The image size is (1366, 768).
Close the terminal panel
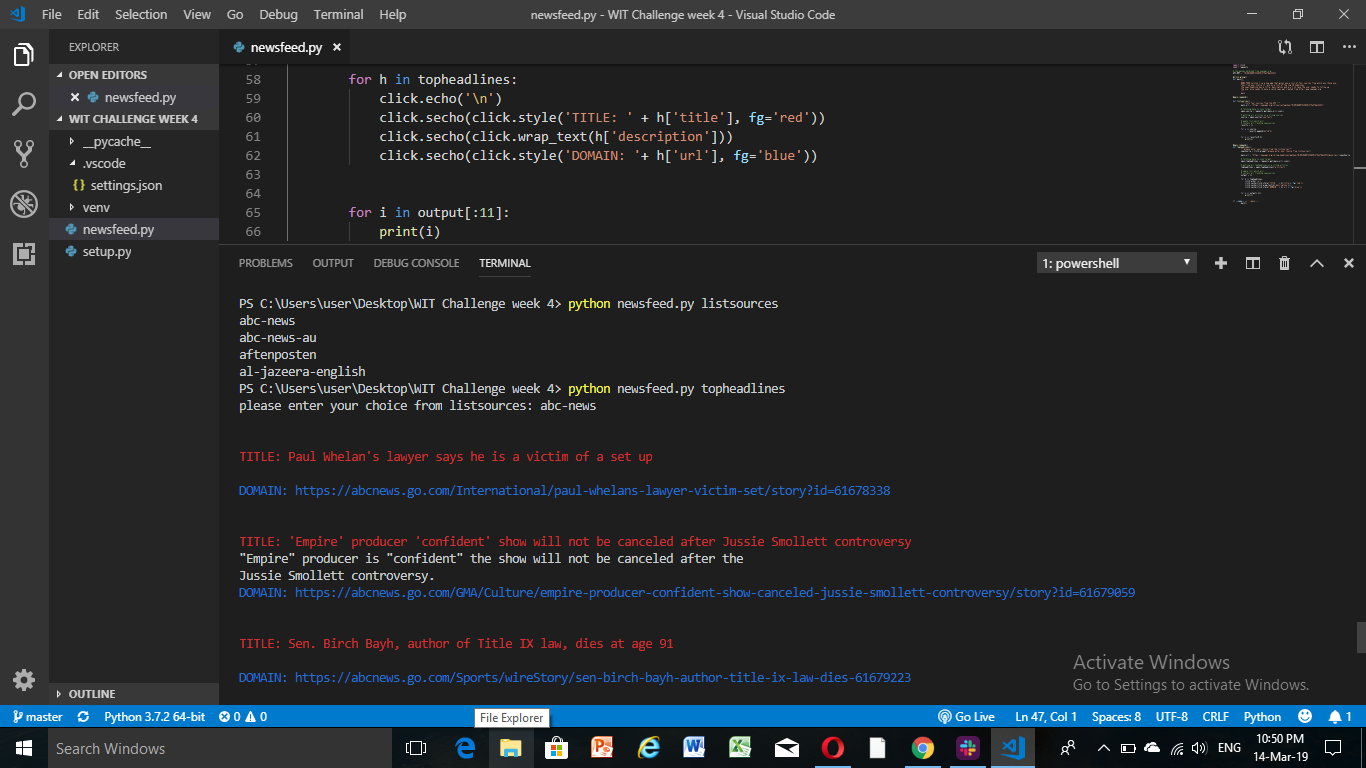point(1348,263)
